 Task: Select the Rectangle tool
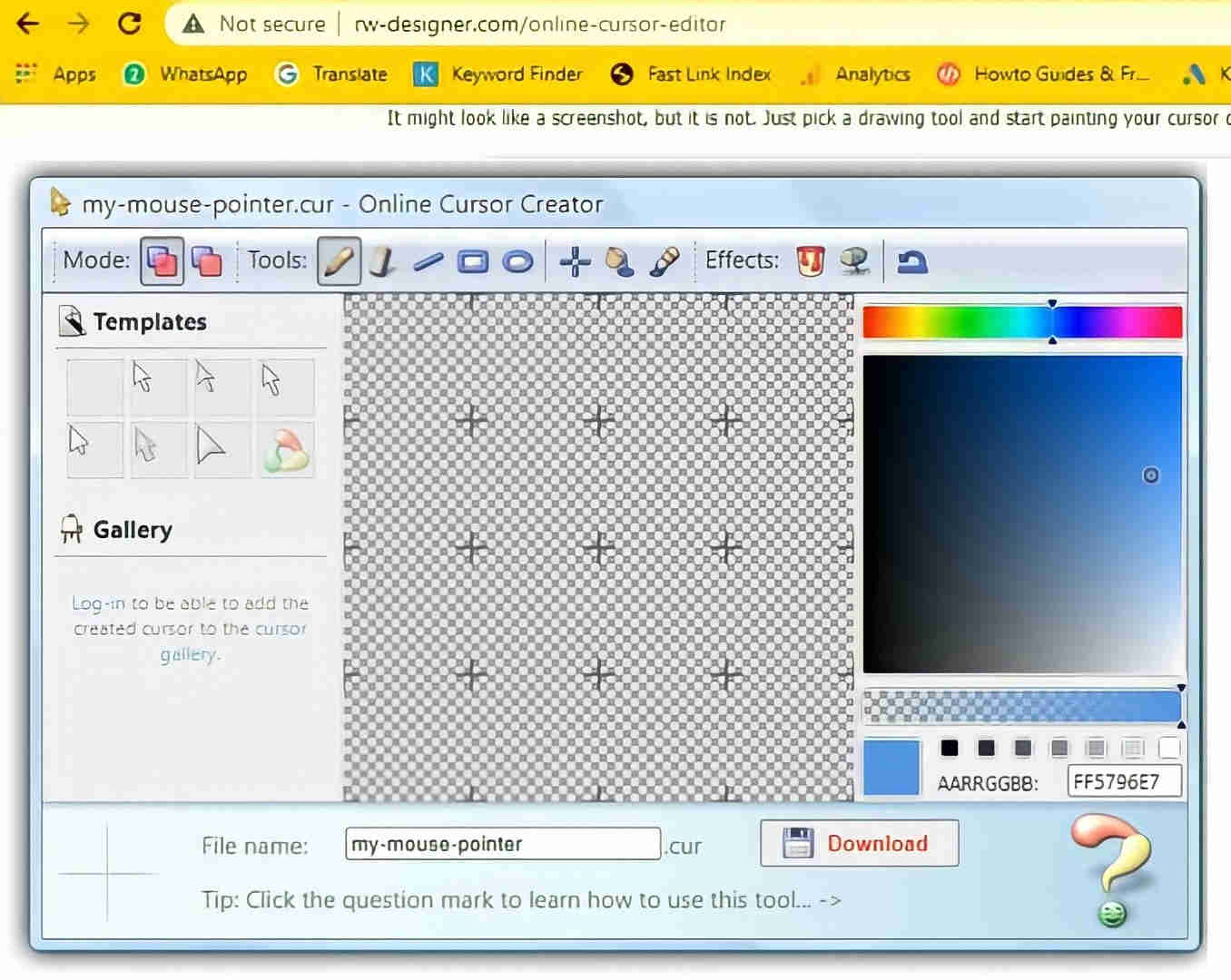point(473,261)
